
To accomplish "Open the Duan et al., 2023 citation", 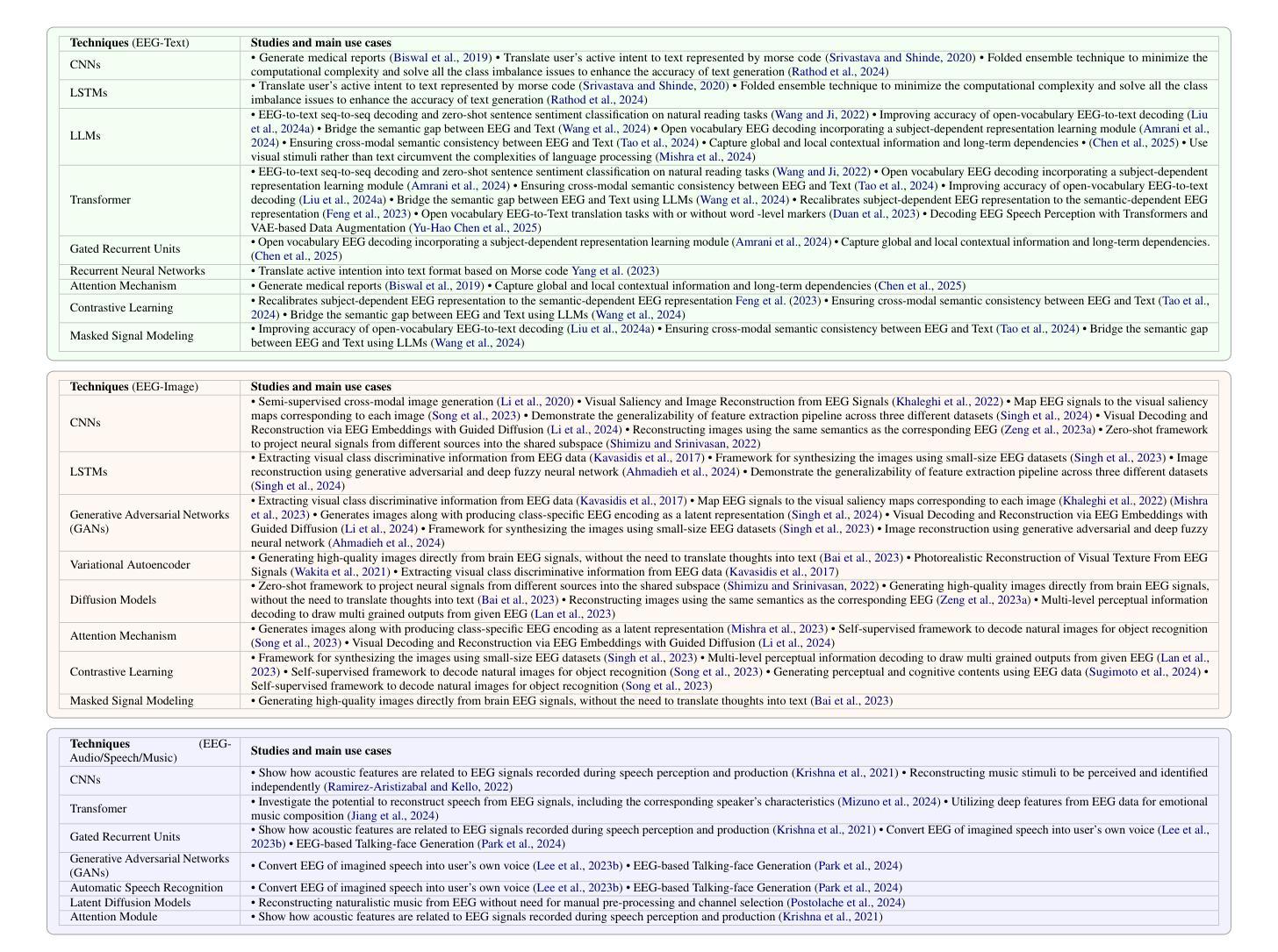I will pyautogui.click(x=873, y=214).
